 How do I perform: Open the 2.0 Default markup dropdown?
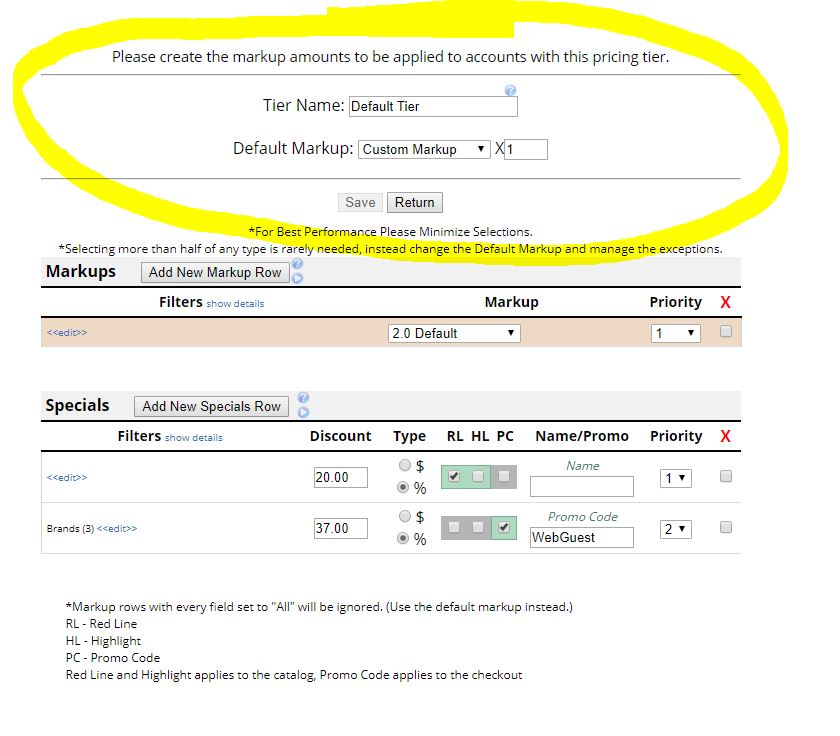click(x=452, y=332)
